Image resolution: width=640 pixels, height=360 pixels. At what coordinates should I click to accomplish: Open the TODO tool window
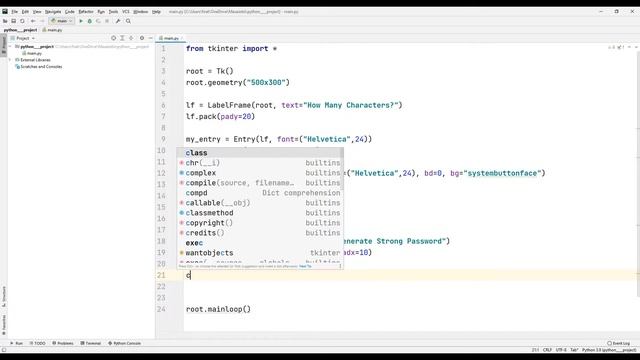(37, 343)
